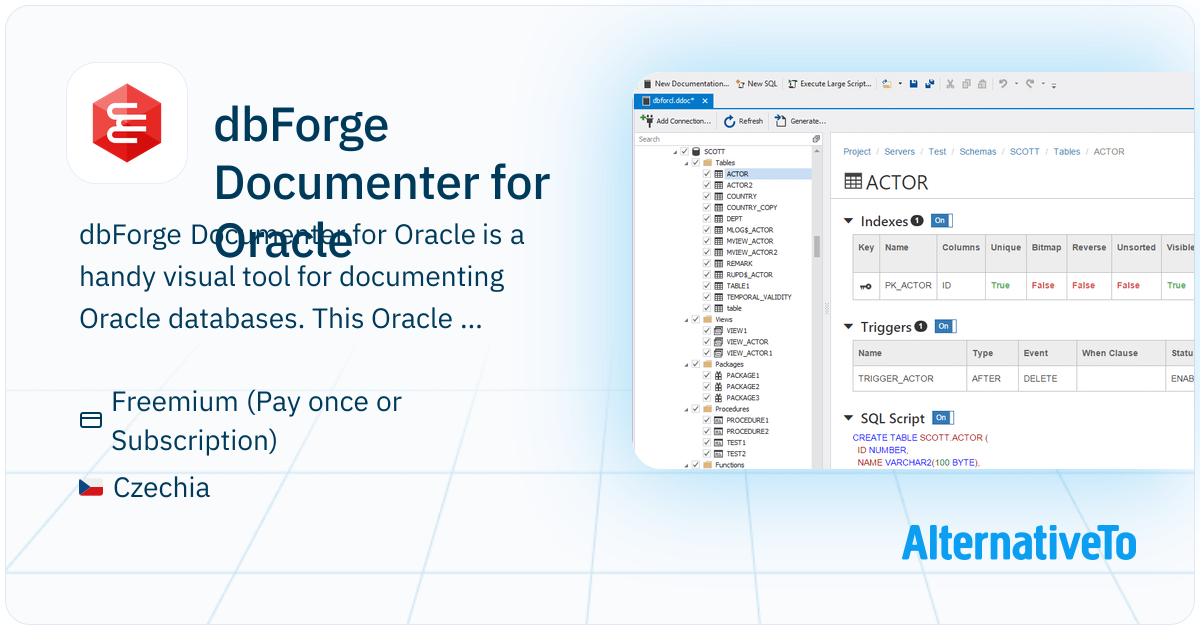Collapse the Views folder node
1200x630 pixels.
[685, 319]
